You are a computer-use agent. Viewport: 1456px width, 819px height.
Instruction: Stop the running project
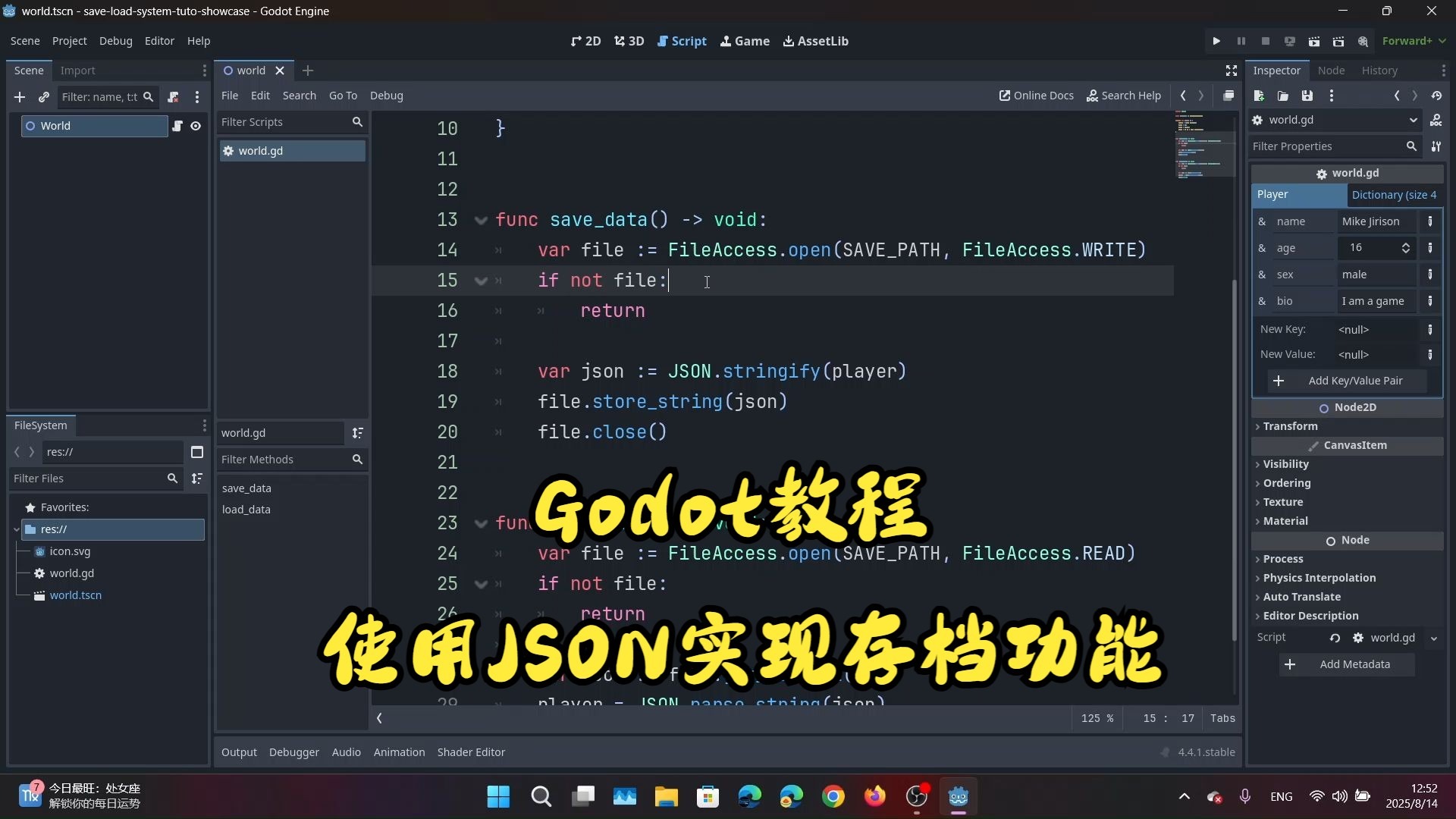click(x=1266, y=41)
